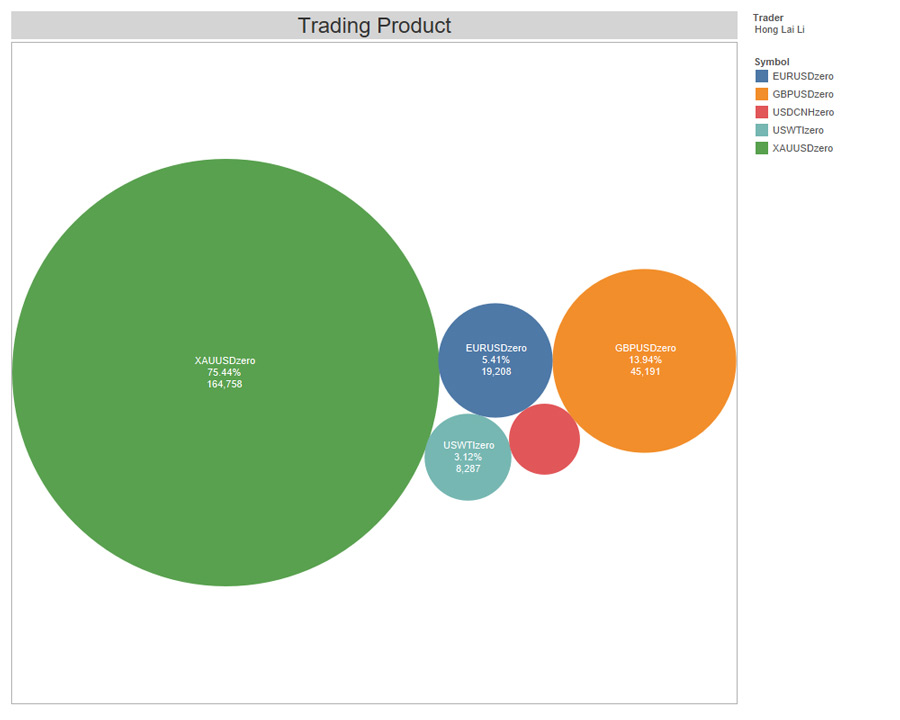Click the USWTIzero legend label text
This screenshot has height=720, width=900.
pyautogui.click(x=797, y=130)
